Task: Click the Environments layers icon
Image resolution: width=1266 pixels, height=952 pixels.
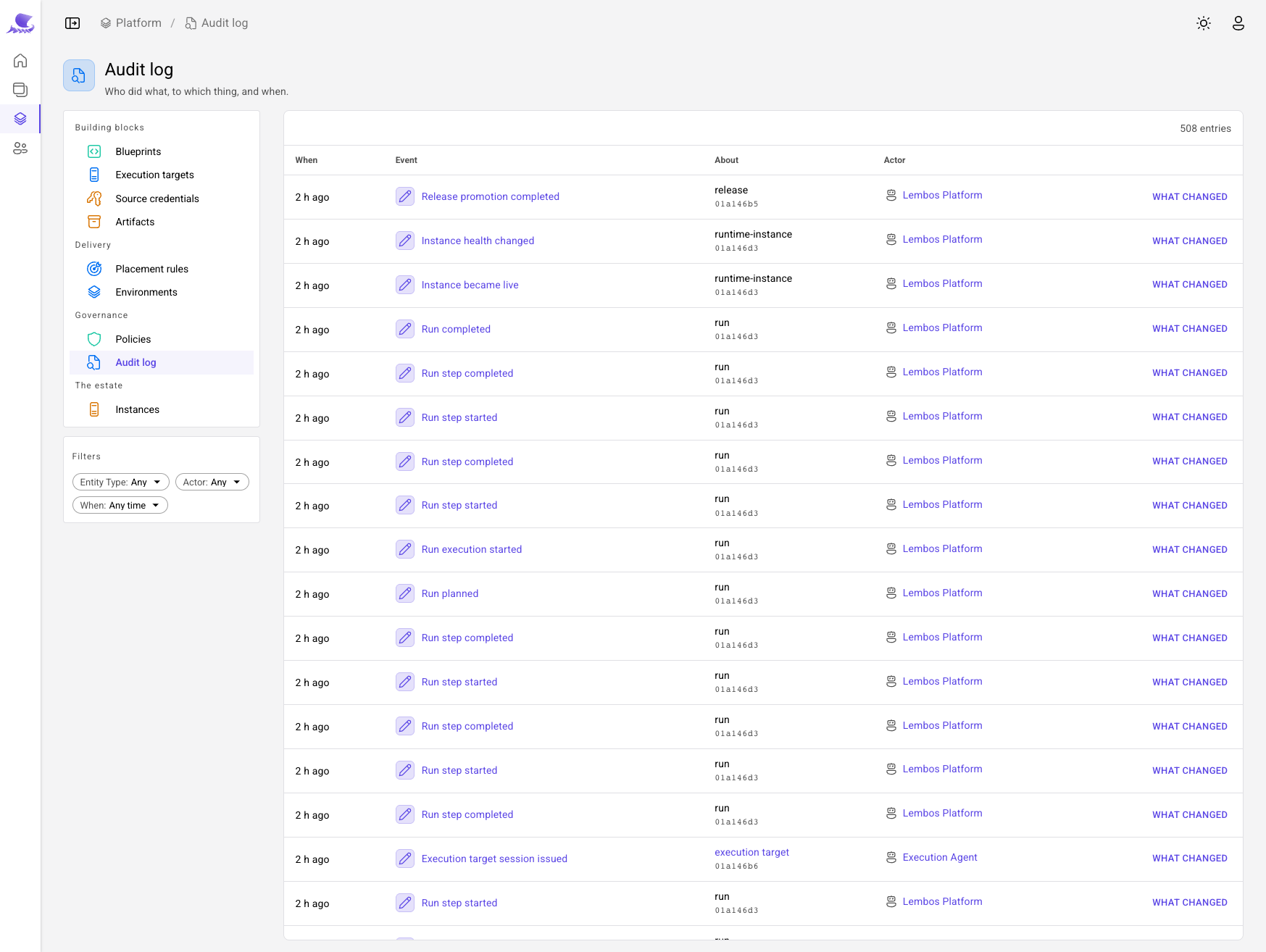Action: (94, 292)
